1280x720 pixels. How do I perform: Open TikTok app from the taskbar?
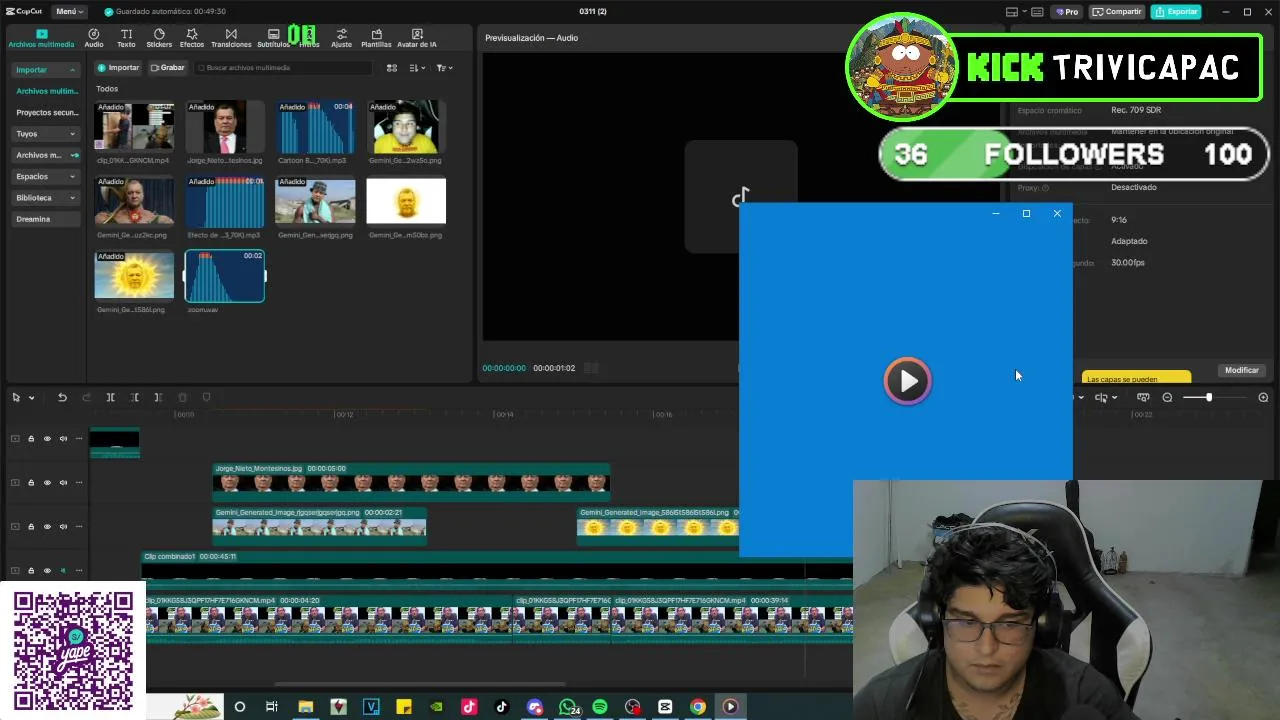(502, 707)
